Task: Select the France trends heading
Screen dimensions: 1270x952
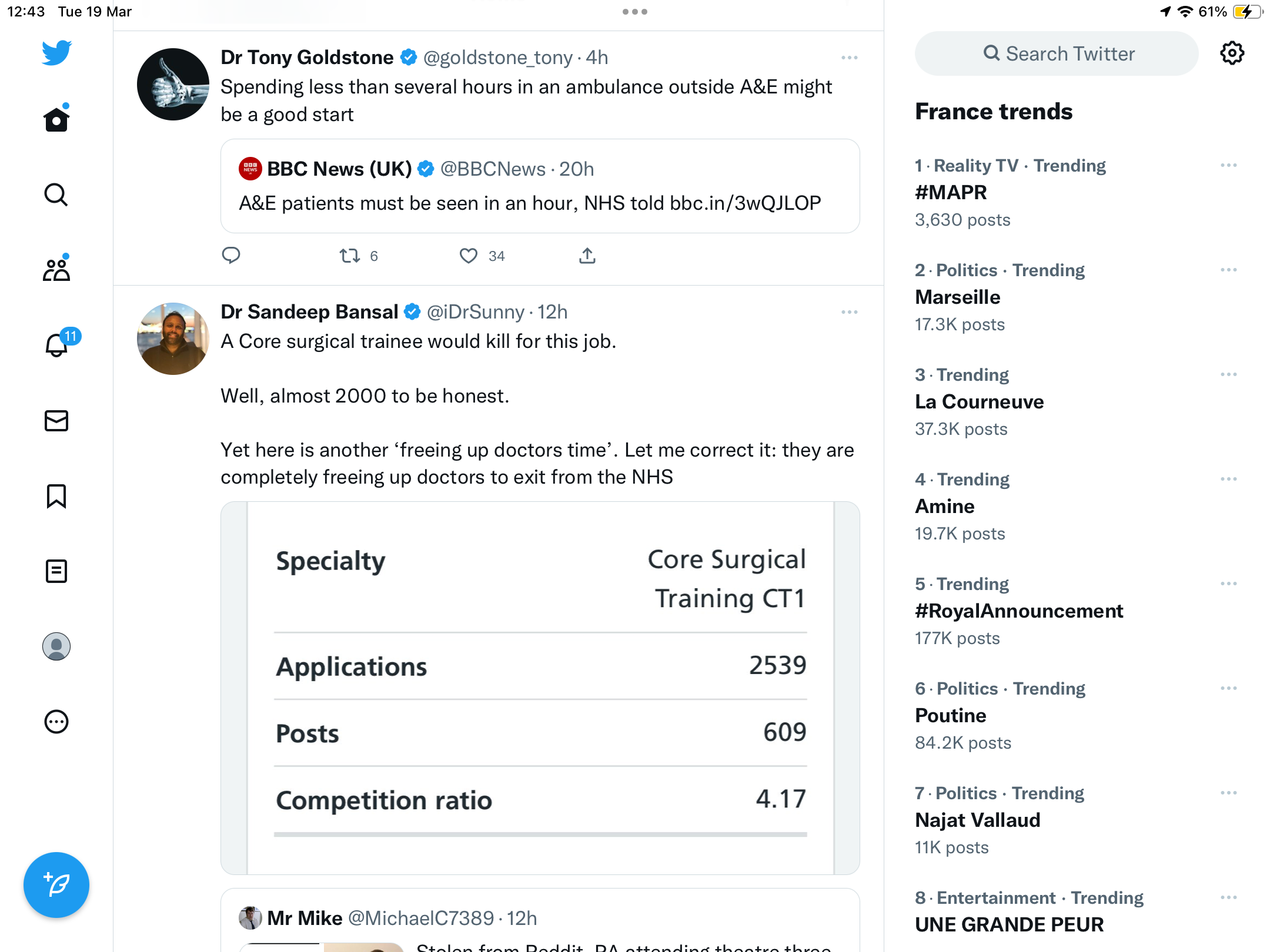Action: 994,111
